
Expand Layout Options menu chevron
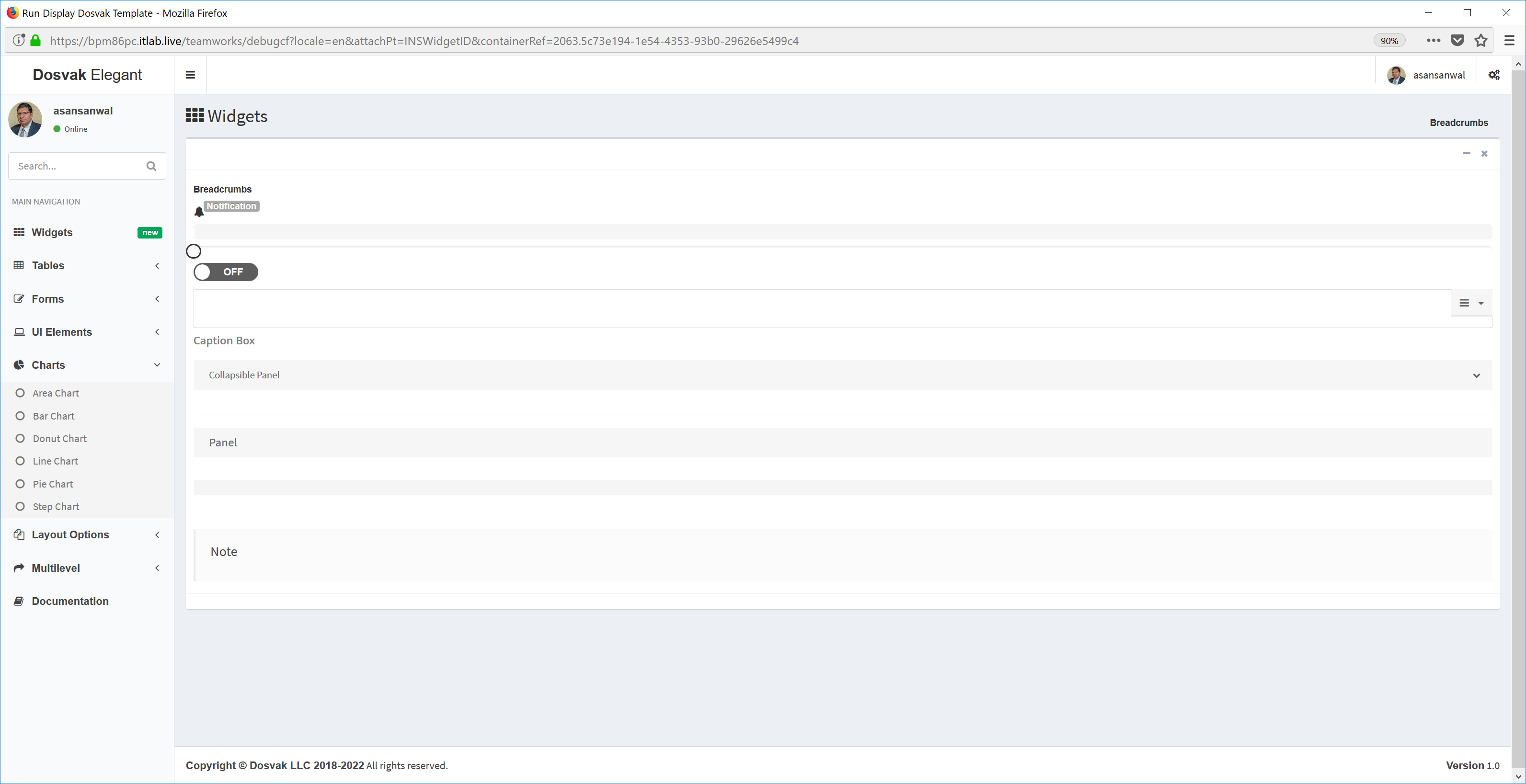point(157,534)
